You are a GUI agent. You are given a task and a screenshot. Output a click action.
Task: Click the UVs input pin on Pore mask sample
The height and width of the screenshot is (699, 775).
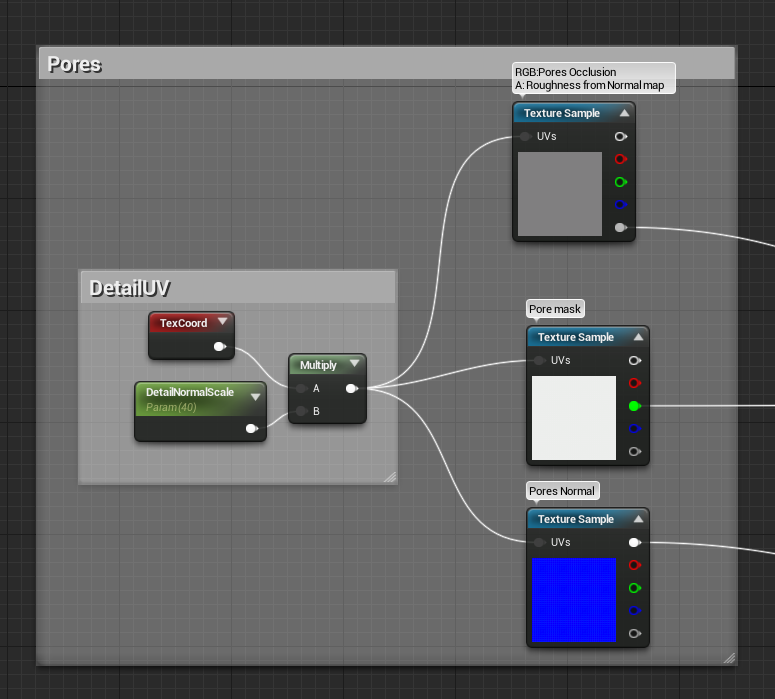539,360
